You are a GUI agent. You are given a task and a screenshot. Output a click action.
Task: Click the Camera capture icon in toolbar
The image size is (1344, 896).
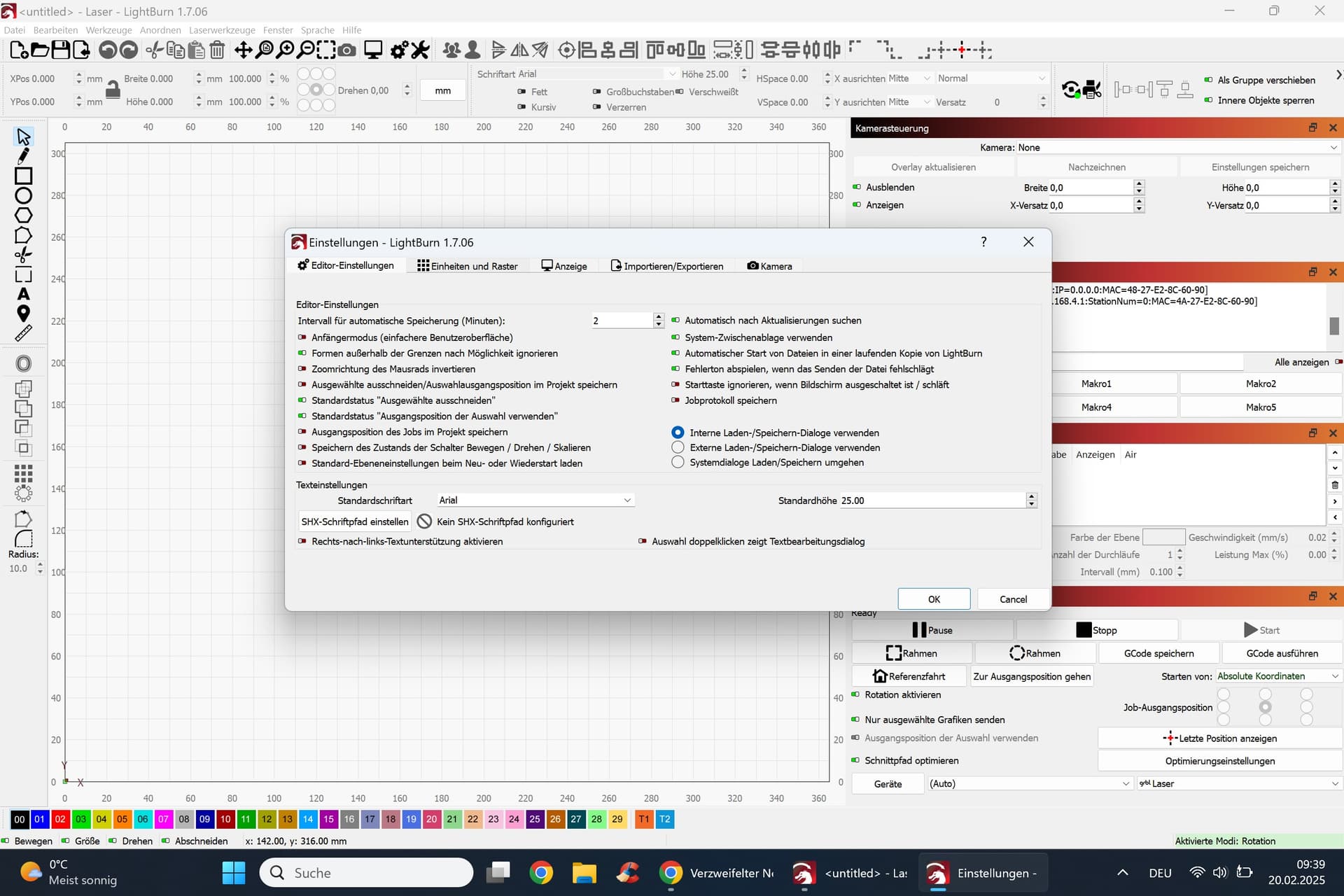point(346,50)
